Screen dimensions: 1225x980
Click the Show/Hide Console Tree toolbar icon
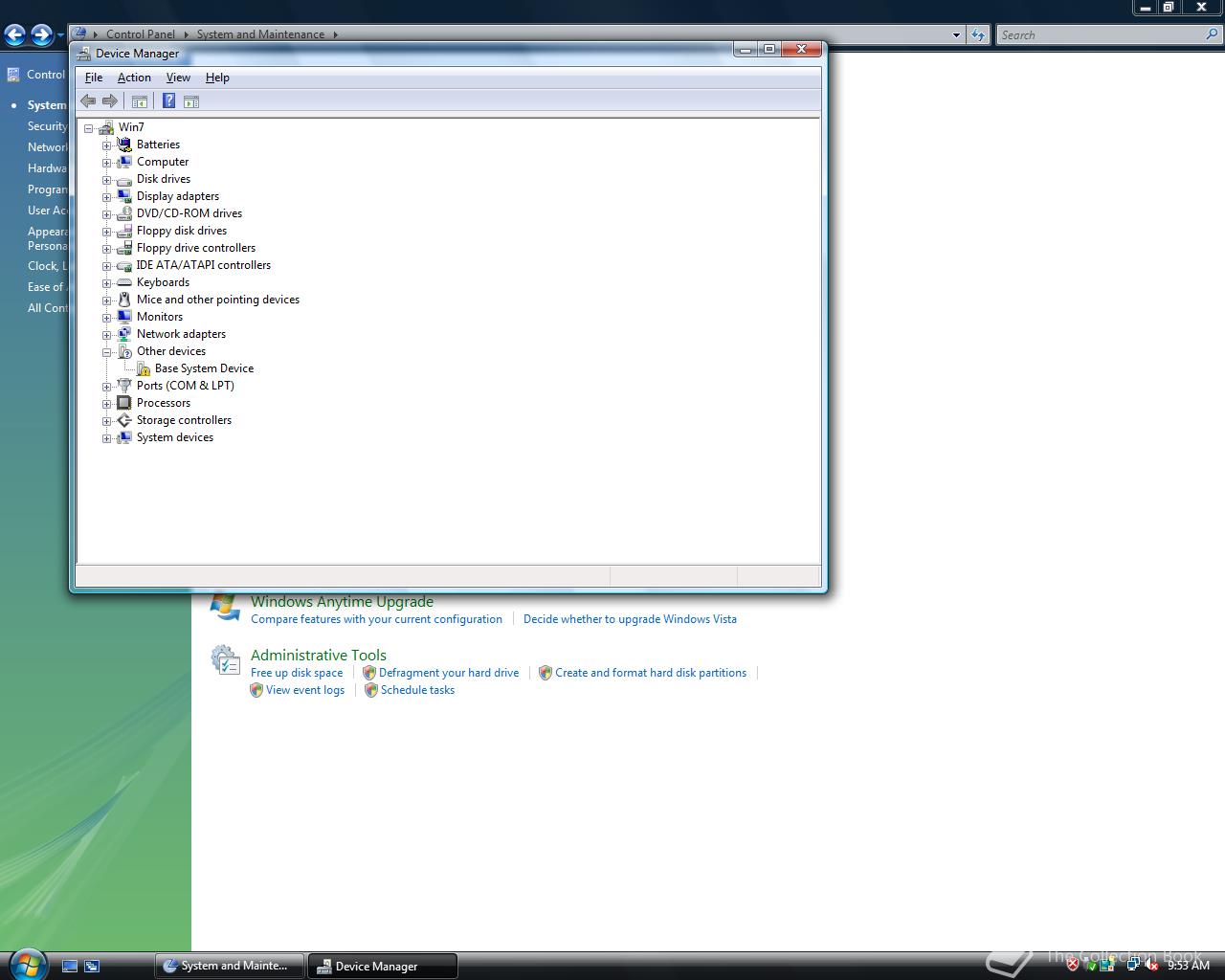pyautogui.click(x=140, y=100)
